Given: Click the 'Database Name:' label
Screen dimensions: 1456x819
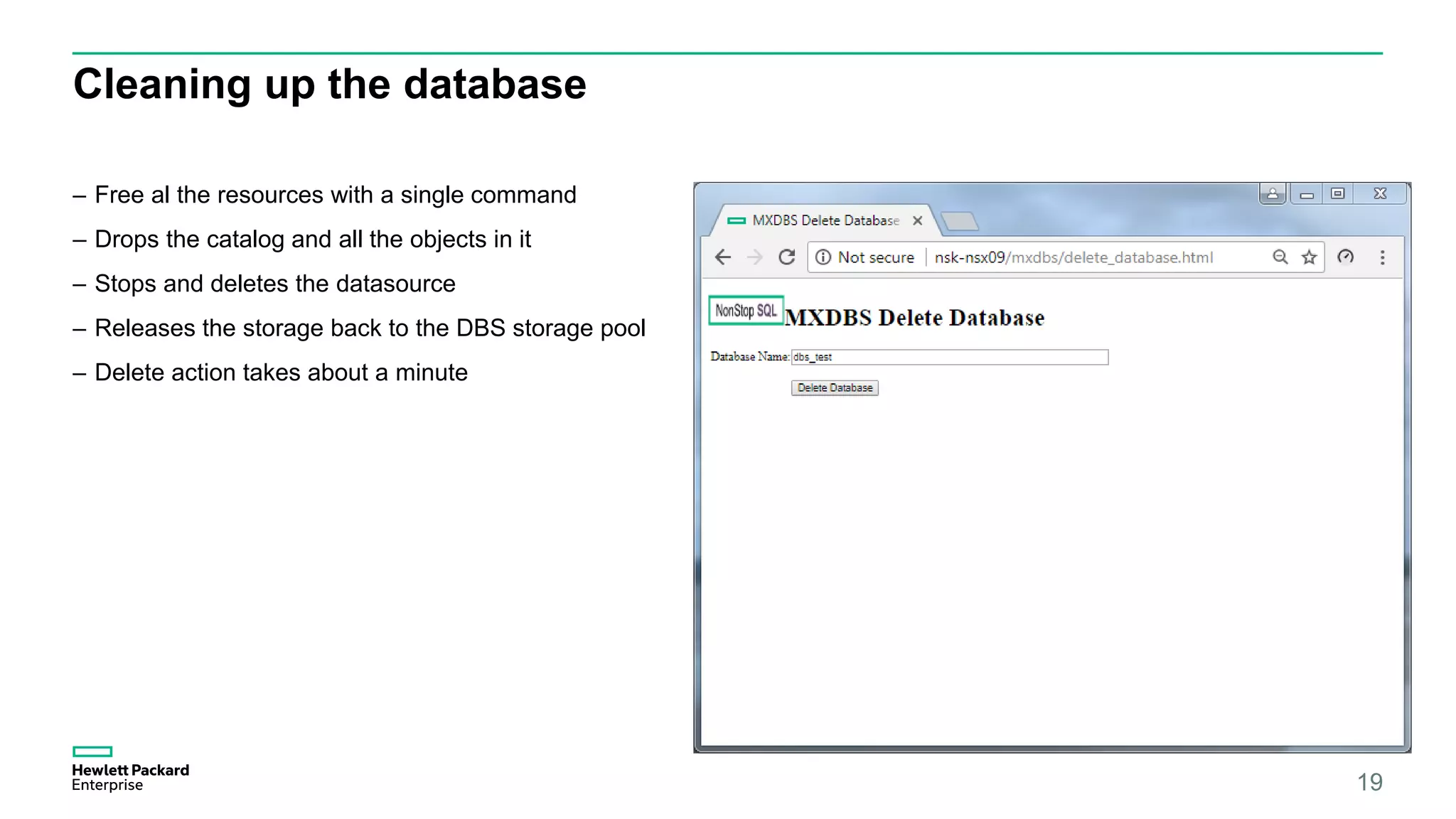Looking at the screenshot, I should click(749, 357).
